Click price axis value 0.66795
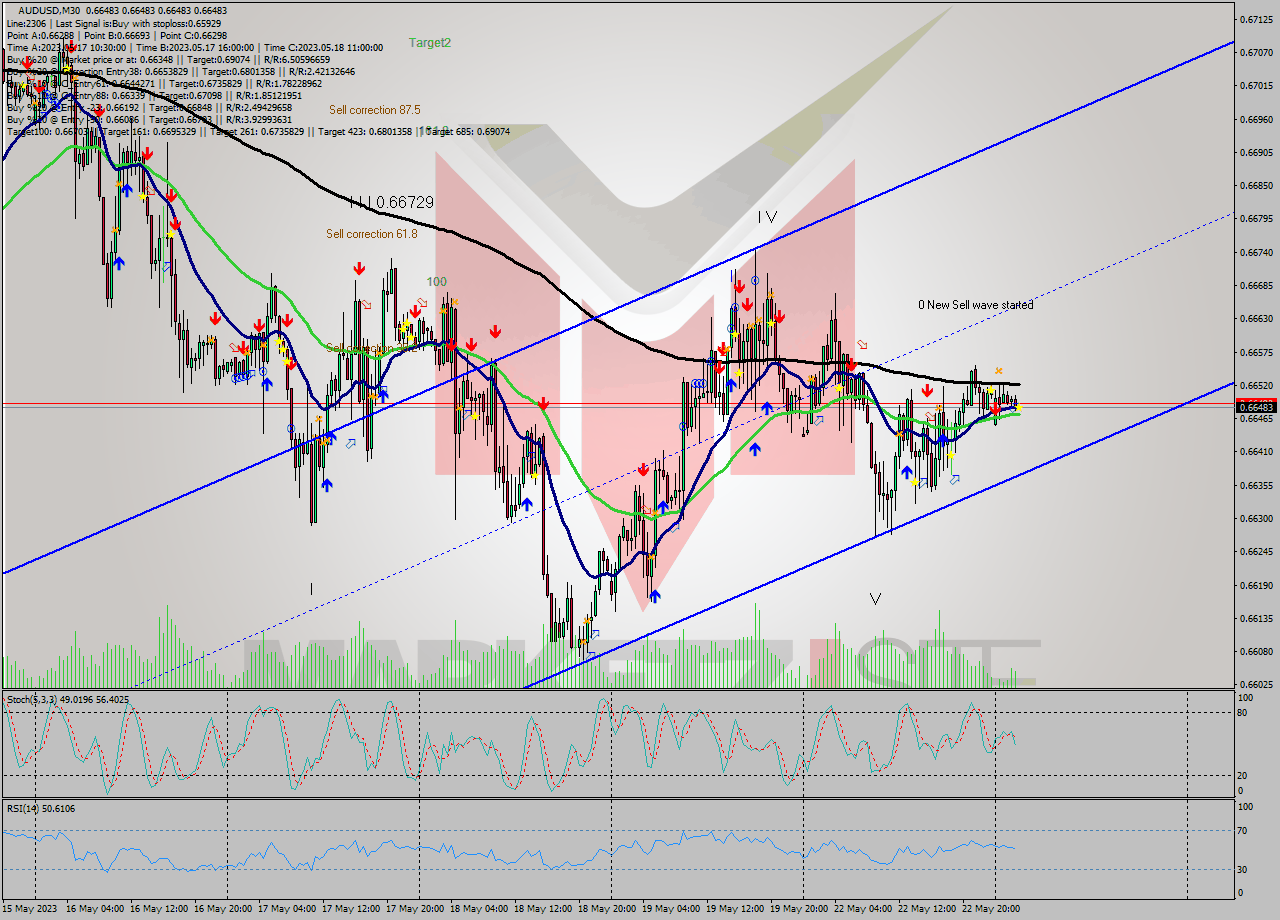 click(x=1255, y=219)
